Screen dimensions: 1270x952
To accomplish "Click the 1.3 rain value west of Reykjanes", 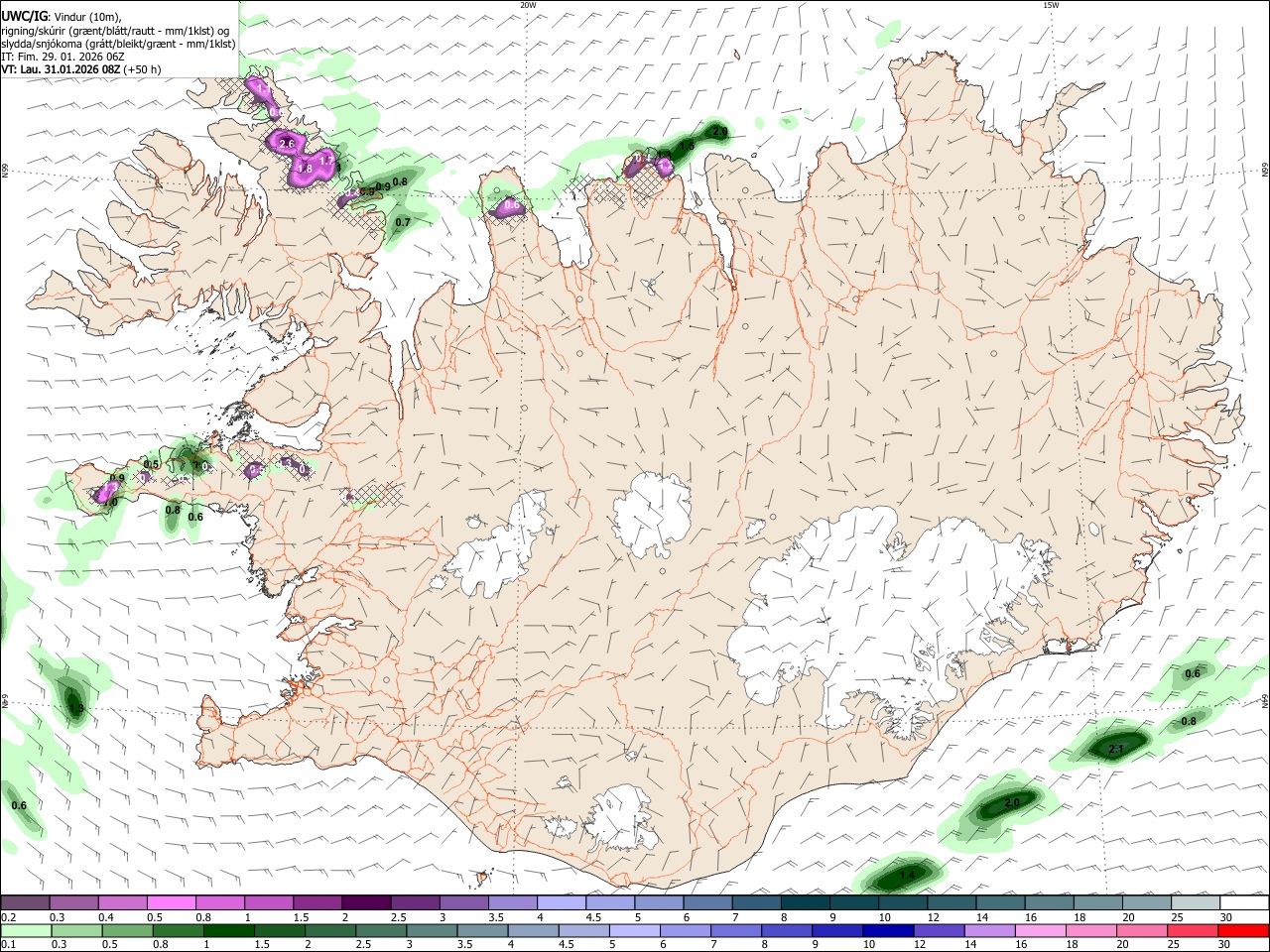I will pos(76,709).
